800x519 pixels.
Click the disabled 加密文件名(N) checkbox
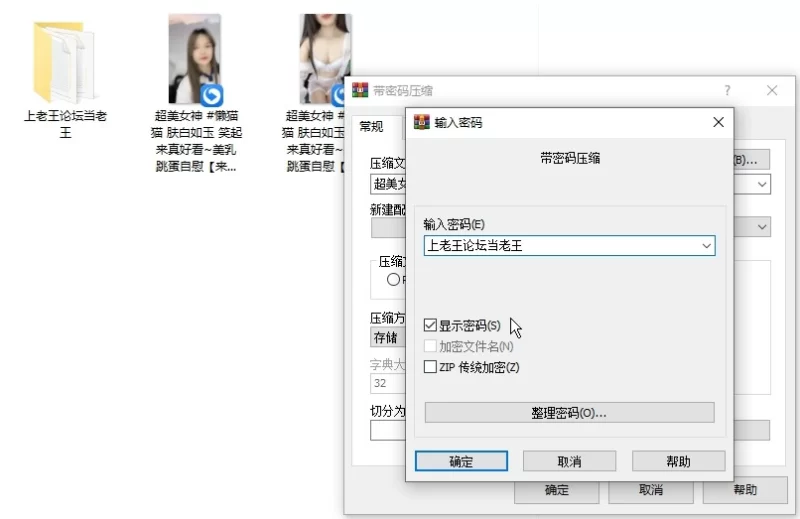coord(430,346)
